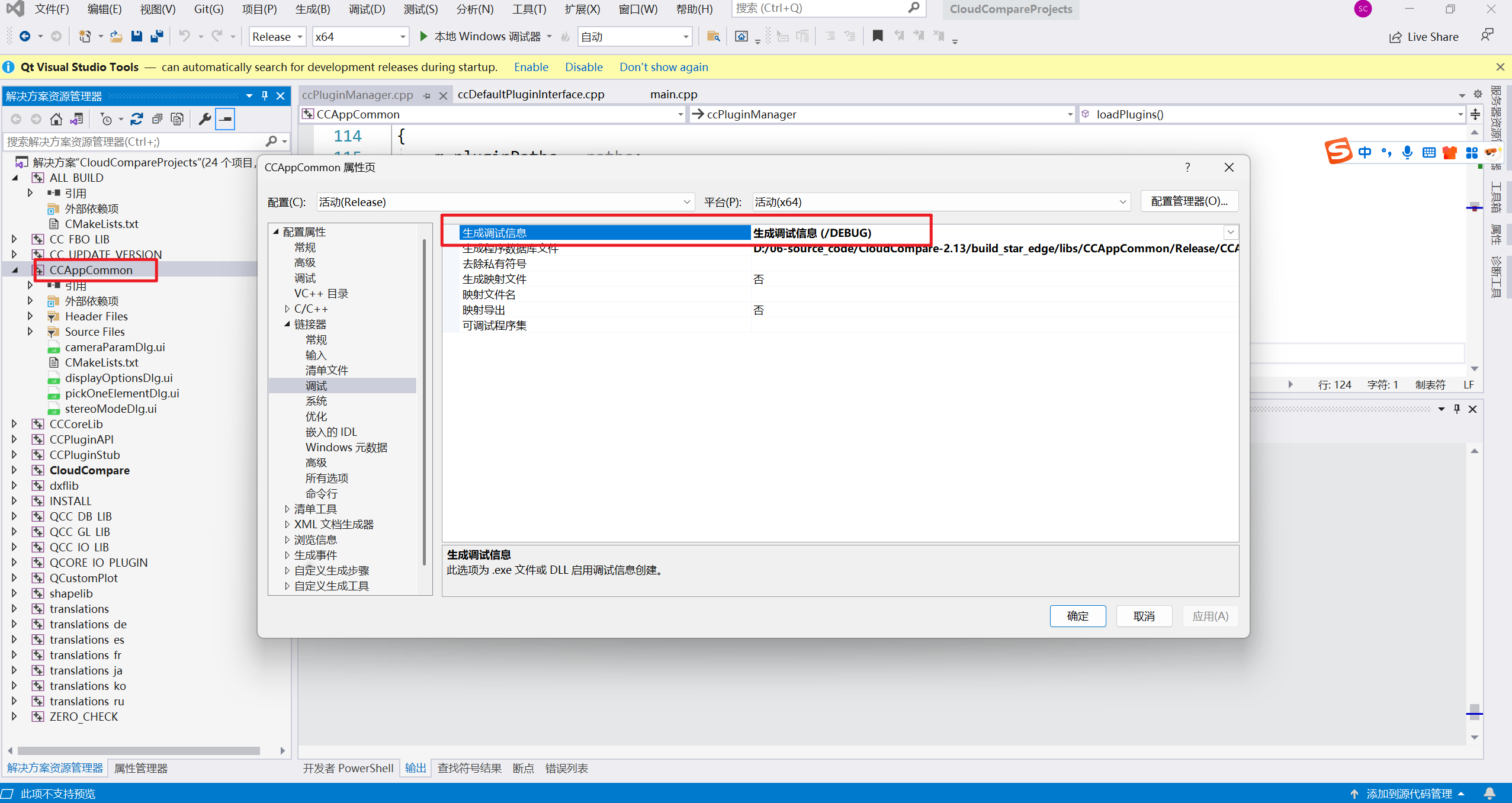Screen dimensions: 1512x803
Task: Click the Sogou skin shirt icon
Action: pyautogui.click(x=1450, y=153)
